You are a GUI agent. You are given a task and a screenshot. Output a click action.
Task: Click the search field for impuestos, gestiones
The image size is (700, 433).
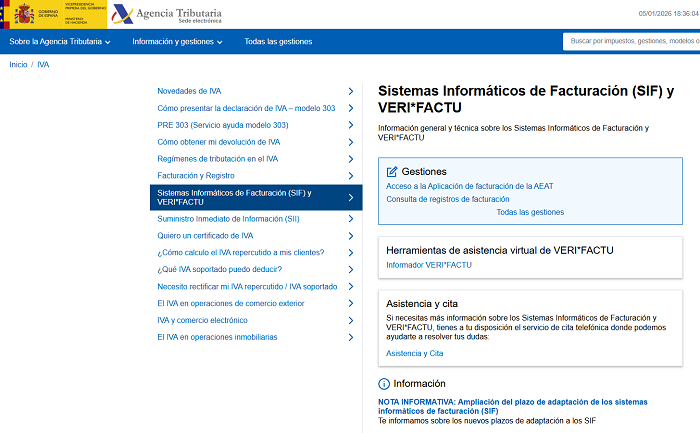pos(631,41)
